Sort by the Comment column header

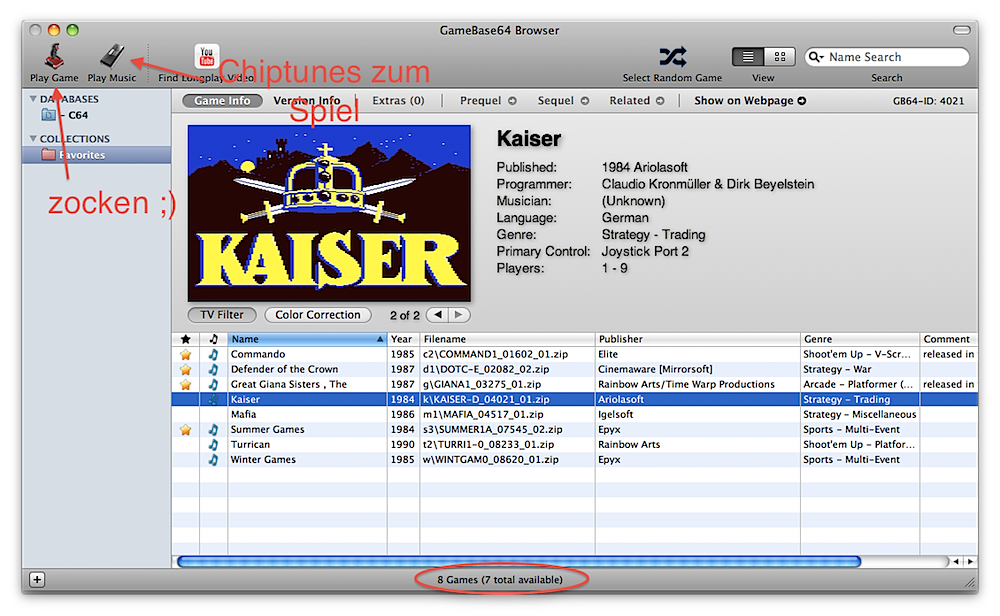[949, 339]
